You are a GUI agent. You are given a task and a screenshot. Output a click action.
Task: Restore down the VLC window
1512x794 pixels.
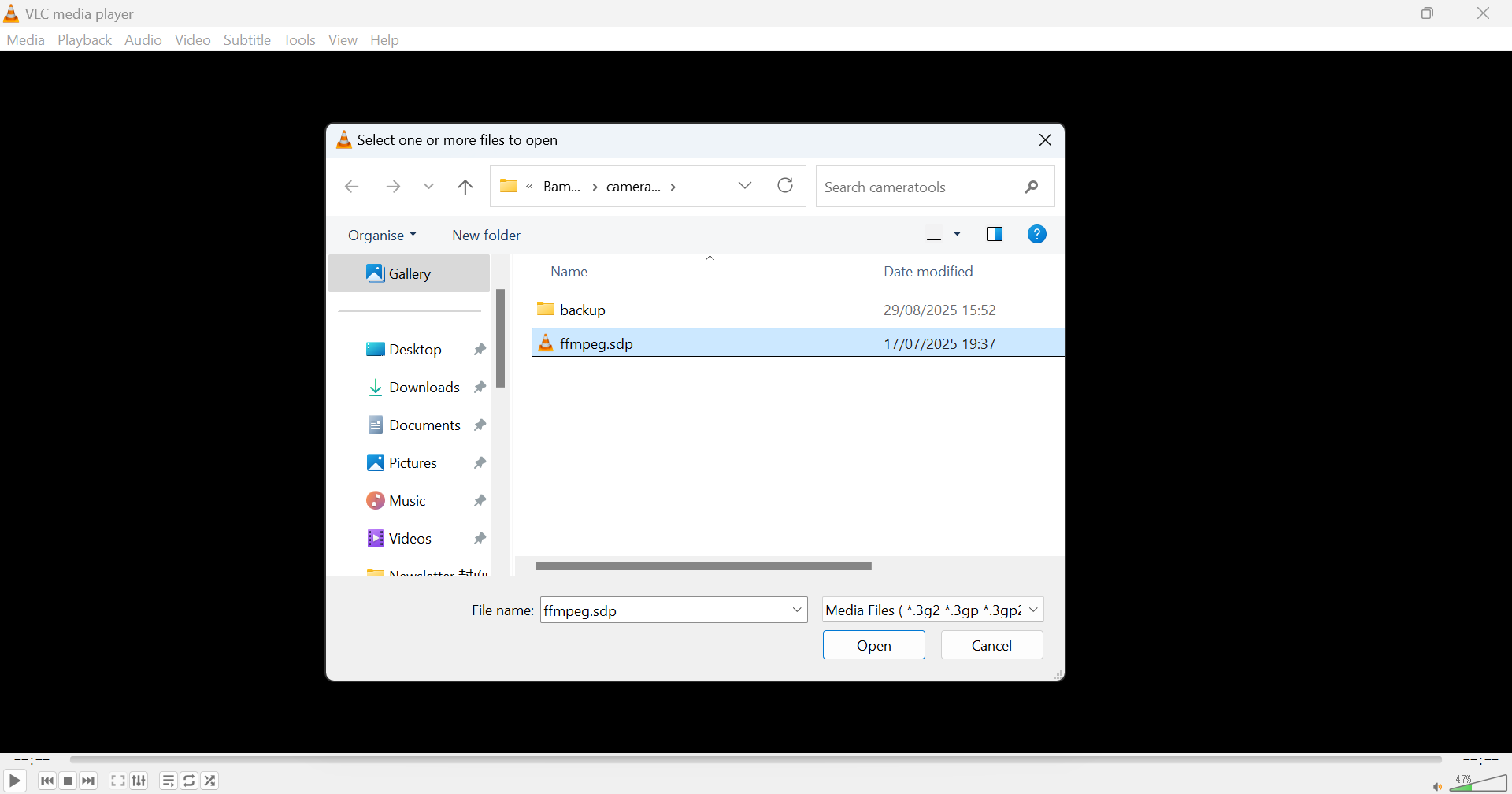point(1427,13)
